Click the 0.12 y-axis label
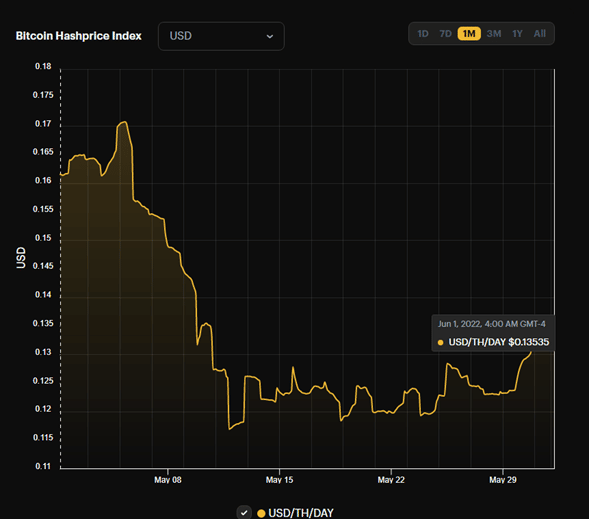This screenshot has height=519, width=589. click(43, 409)
